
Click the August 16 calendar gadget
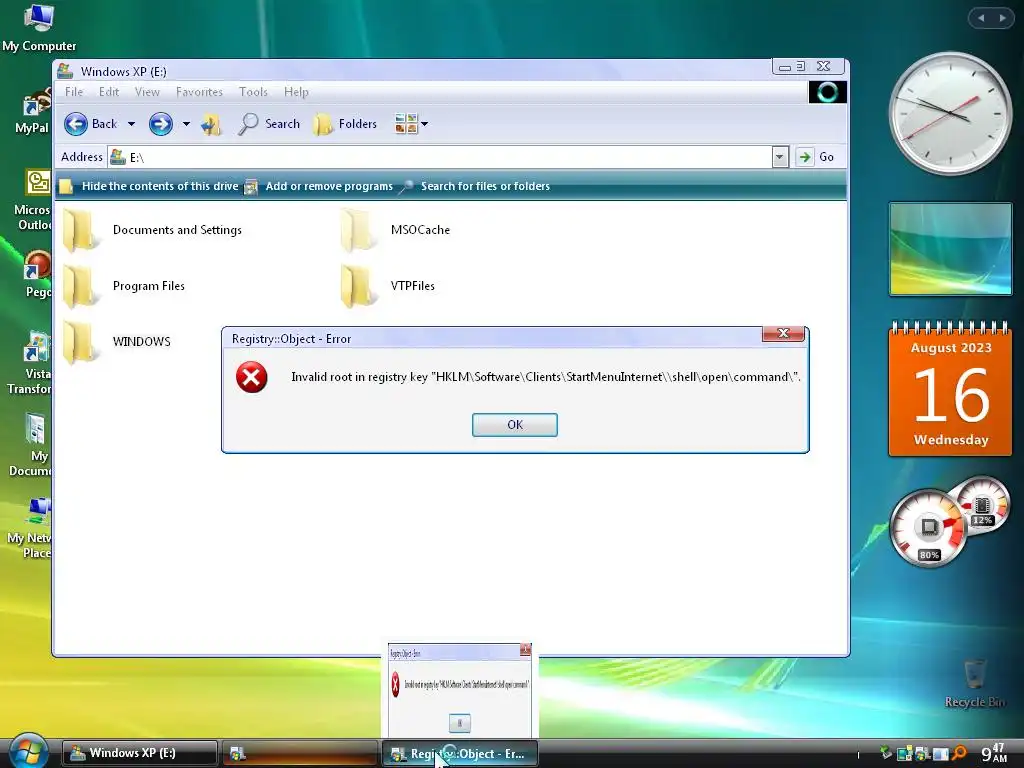tap(950, 389)
